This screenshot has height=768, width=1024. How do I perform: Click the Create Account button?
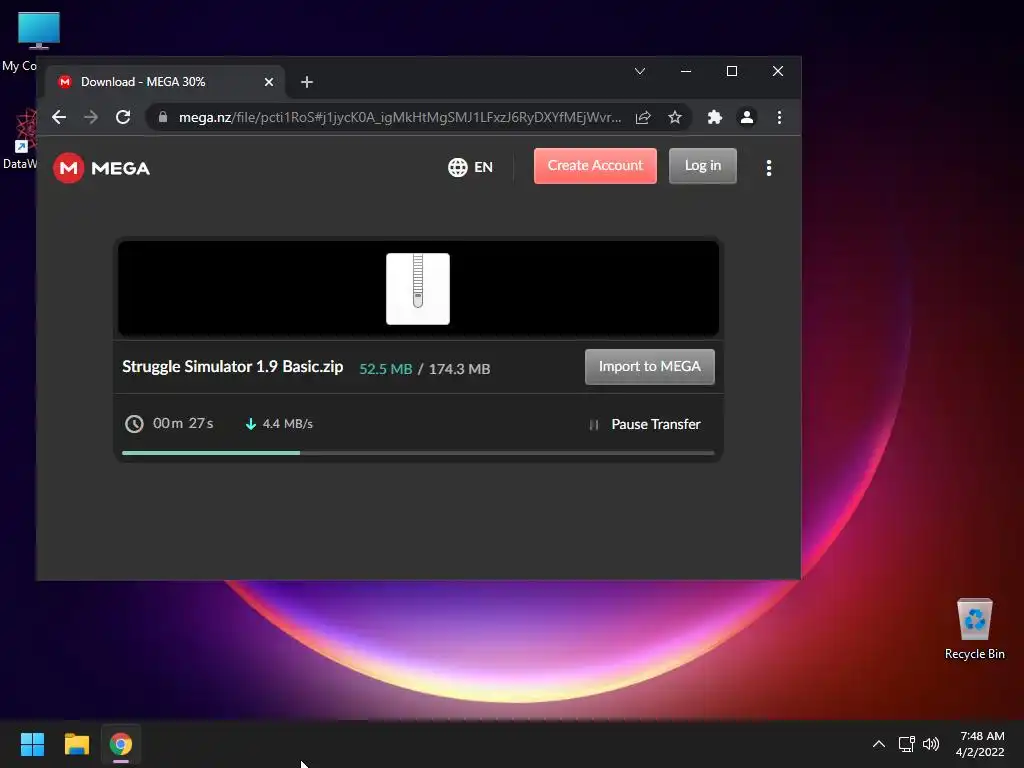point(595,166)
